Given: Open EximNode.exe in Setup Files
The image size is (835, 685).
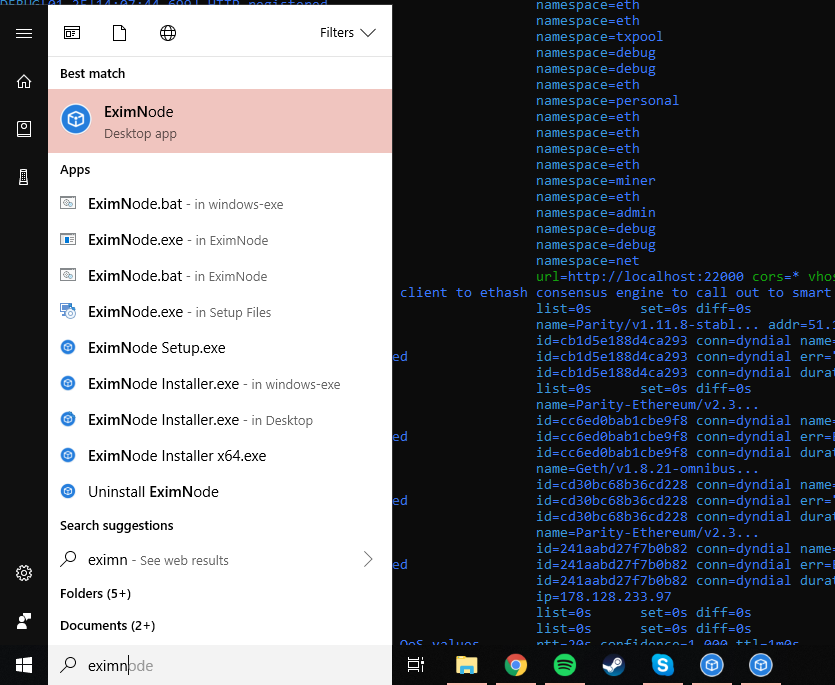Looking at the screenshot, I should [220, 312].
